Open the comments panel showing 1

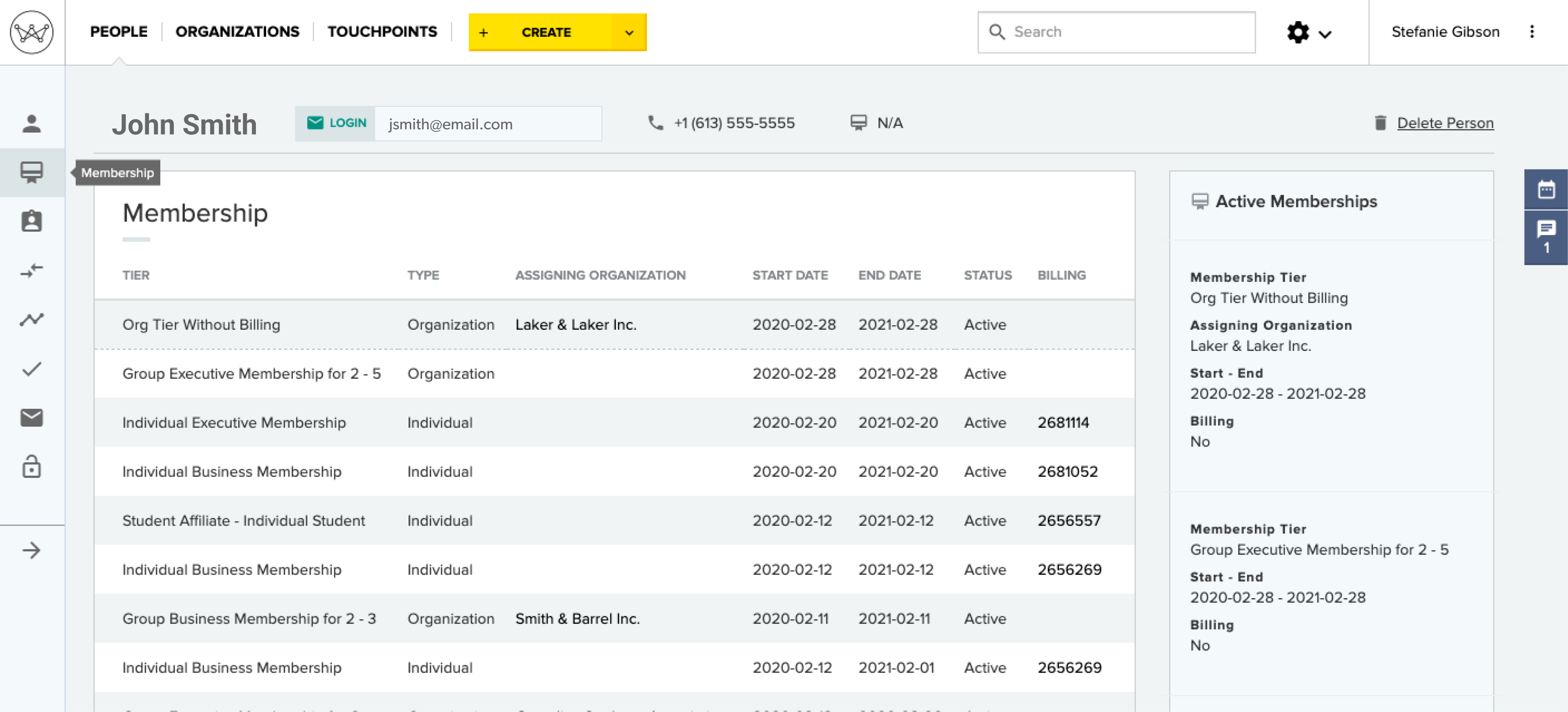coord(1545,237)
